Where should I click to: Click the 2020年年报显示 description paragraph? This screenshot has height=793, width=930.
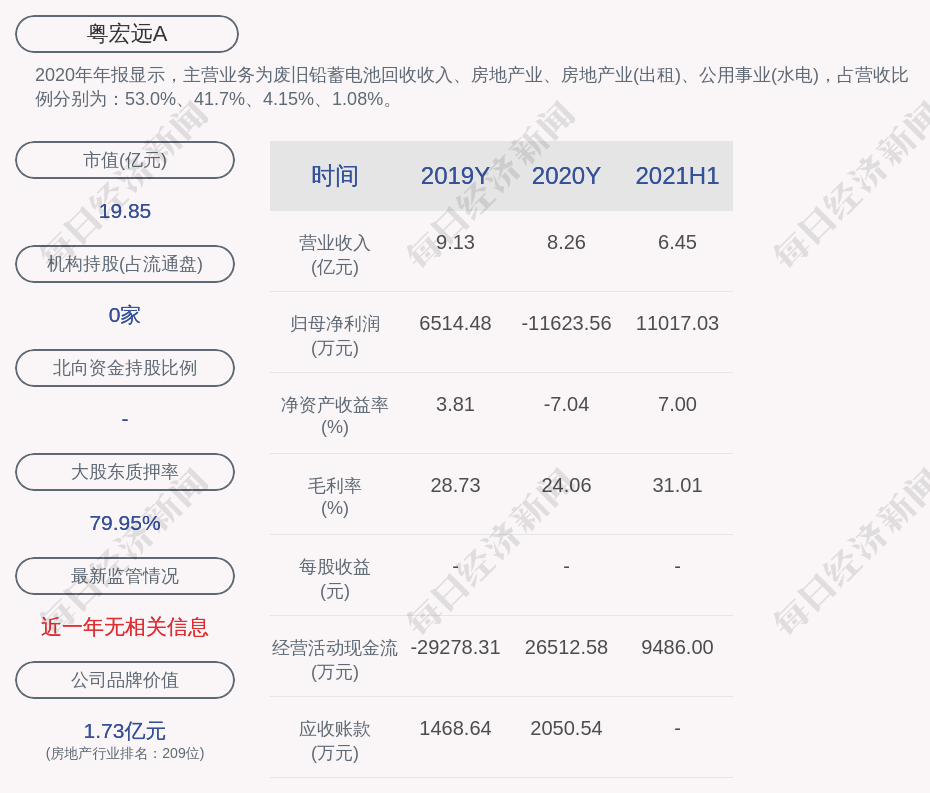(472, 87)
